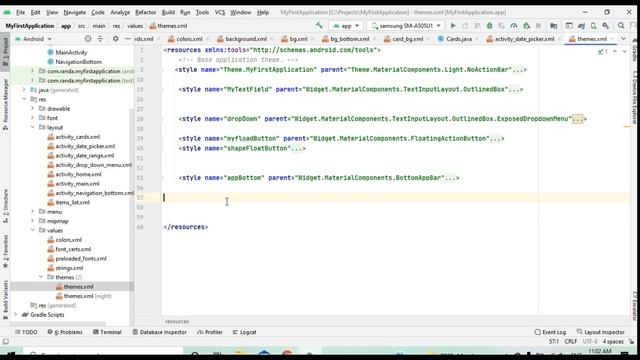
Task: Show hidden editor tabs chevron
Action: point(623,39)
